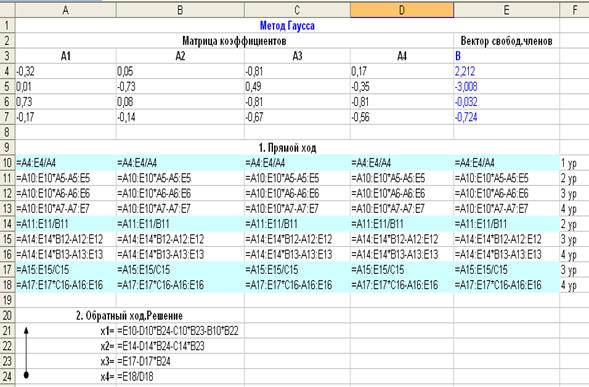Select column C header
The height and width of the screenshot is (387, 589).
[x=297, y=10]
